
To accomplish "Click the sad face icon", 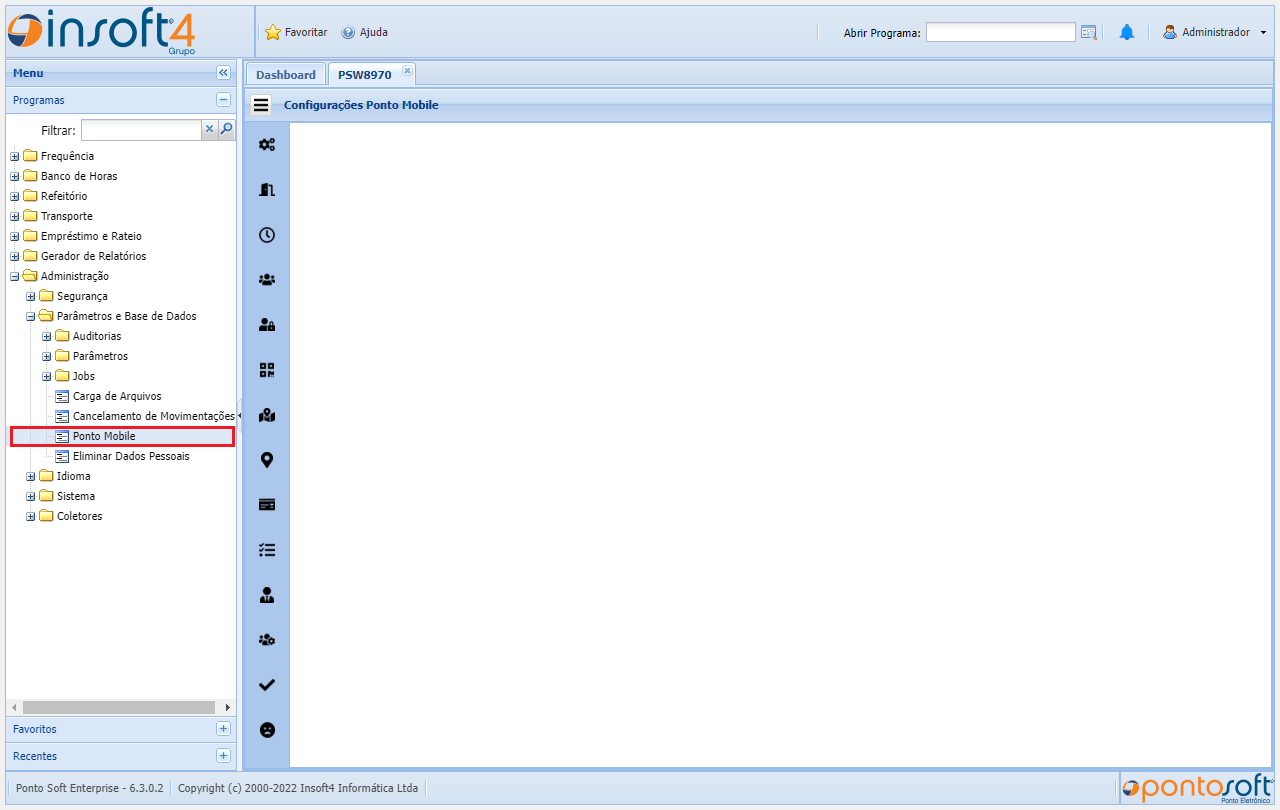I will tap(267, 730).
